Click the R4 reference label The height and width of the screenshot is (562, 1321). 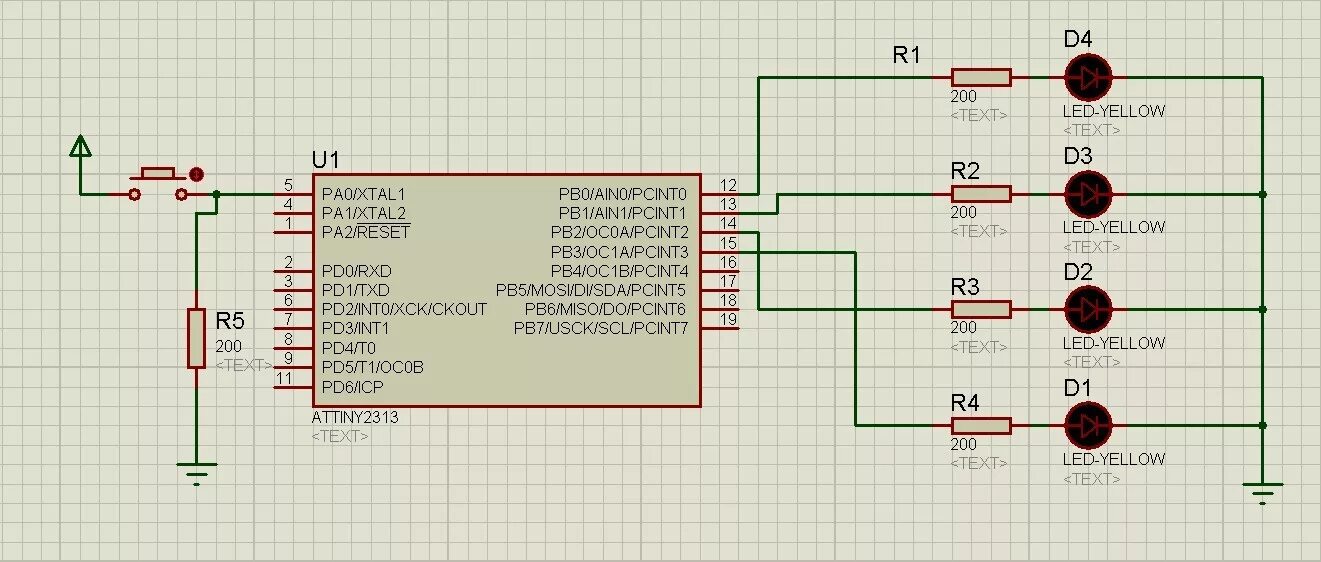coord(965,403)
